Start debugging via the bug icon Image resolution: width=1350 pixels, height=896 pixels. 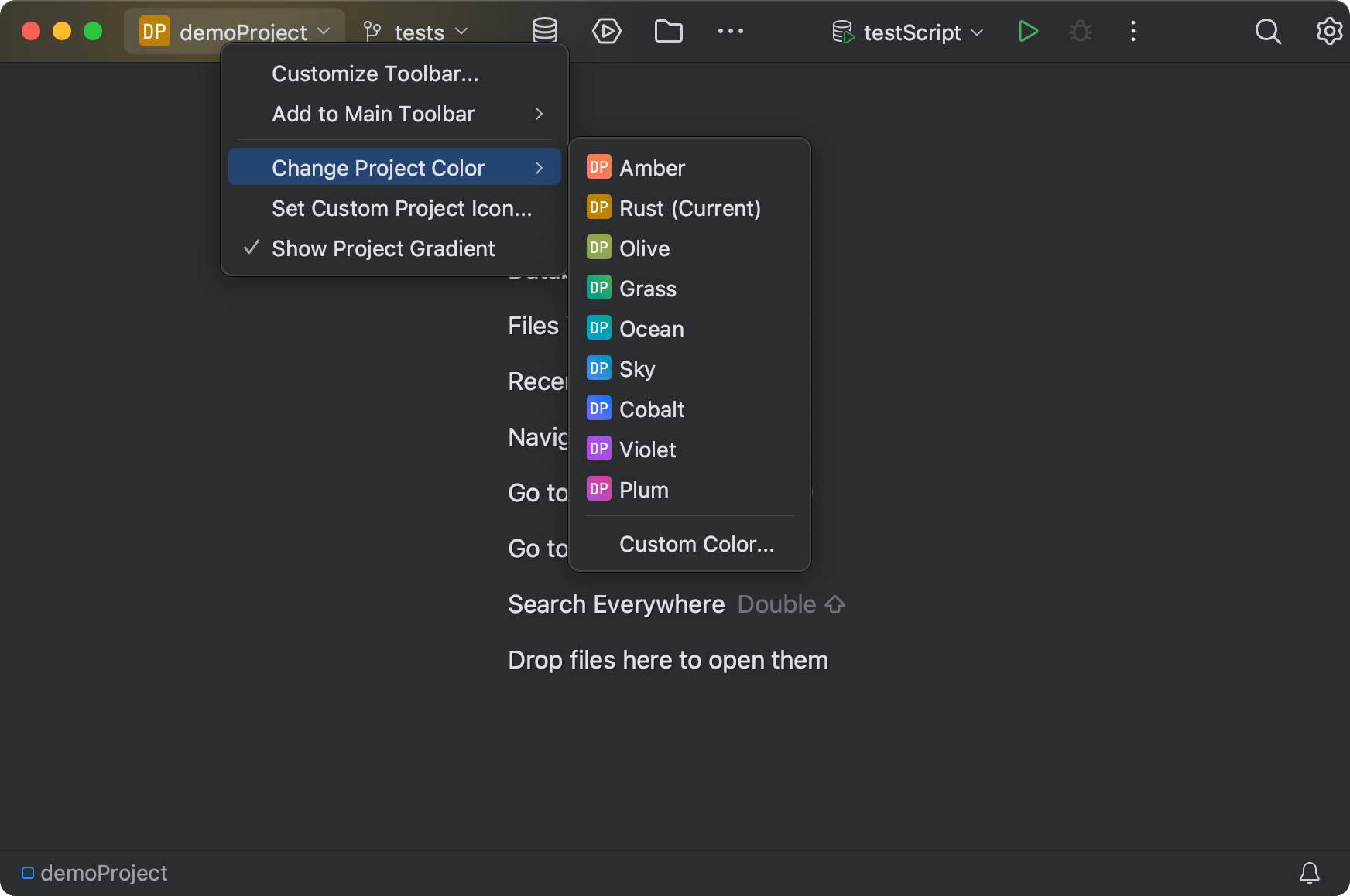pos(1080,31)
